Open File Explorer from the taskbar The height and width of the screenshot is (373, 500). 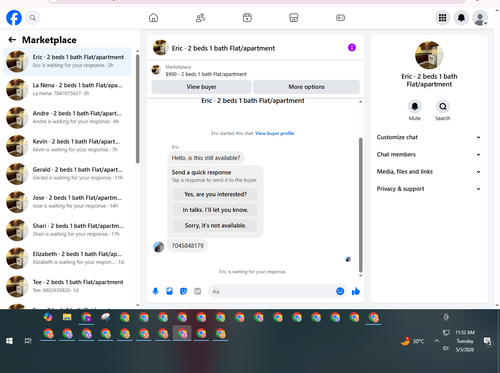point(67,317)
